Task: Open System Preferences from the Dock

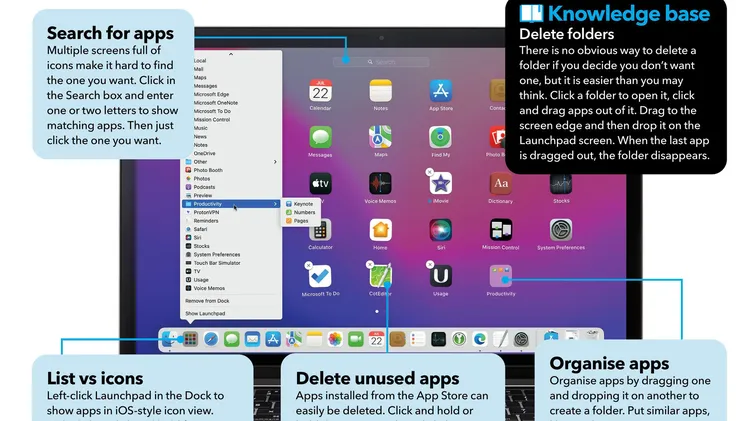Action: click(521, 339)
